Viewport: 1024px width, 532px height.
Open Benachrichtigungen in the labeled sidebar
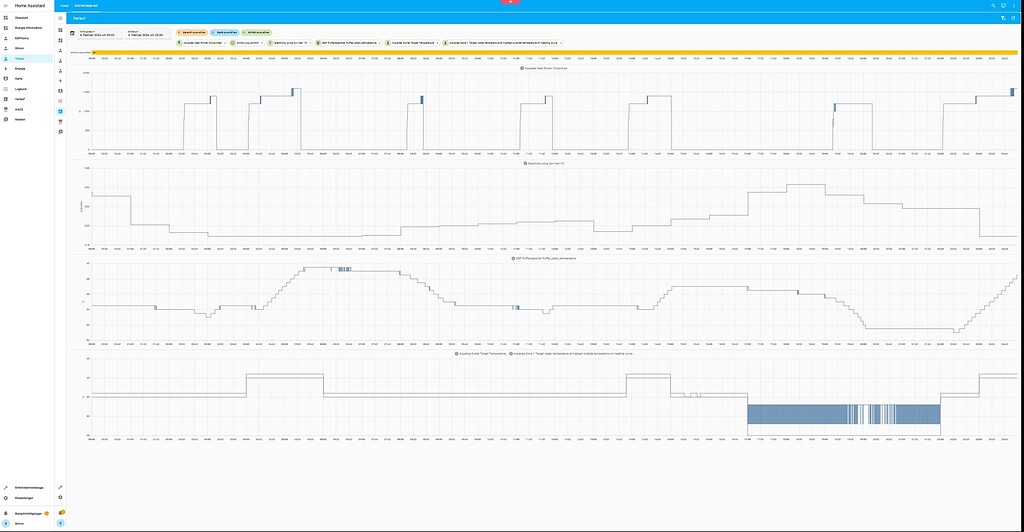tap(27, 514)
